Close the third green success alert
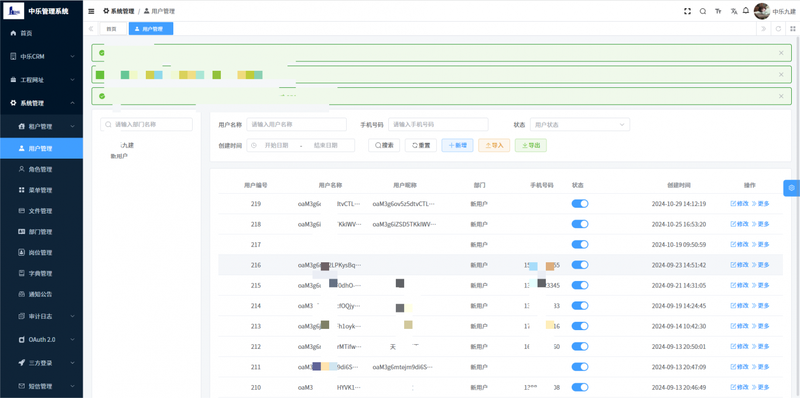Viewport: 800px width, 398px height. pyautogui.click(x=781, y=96)
